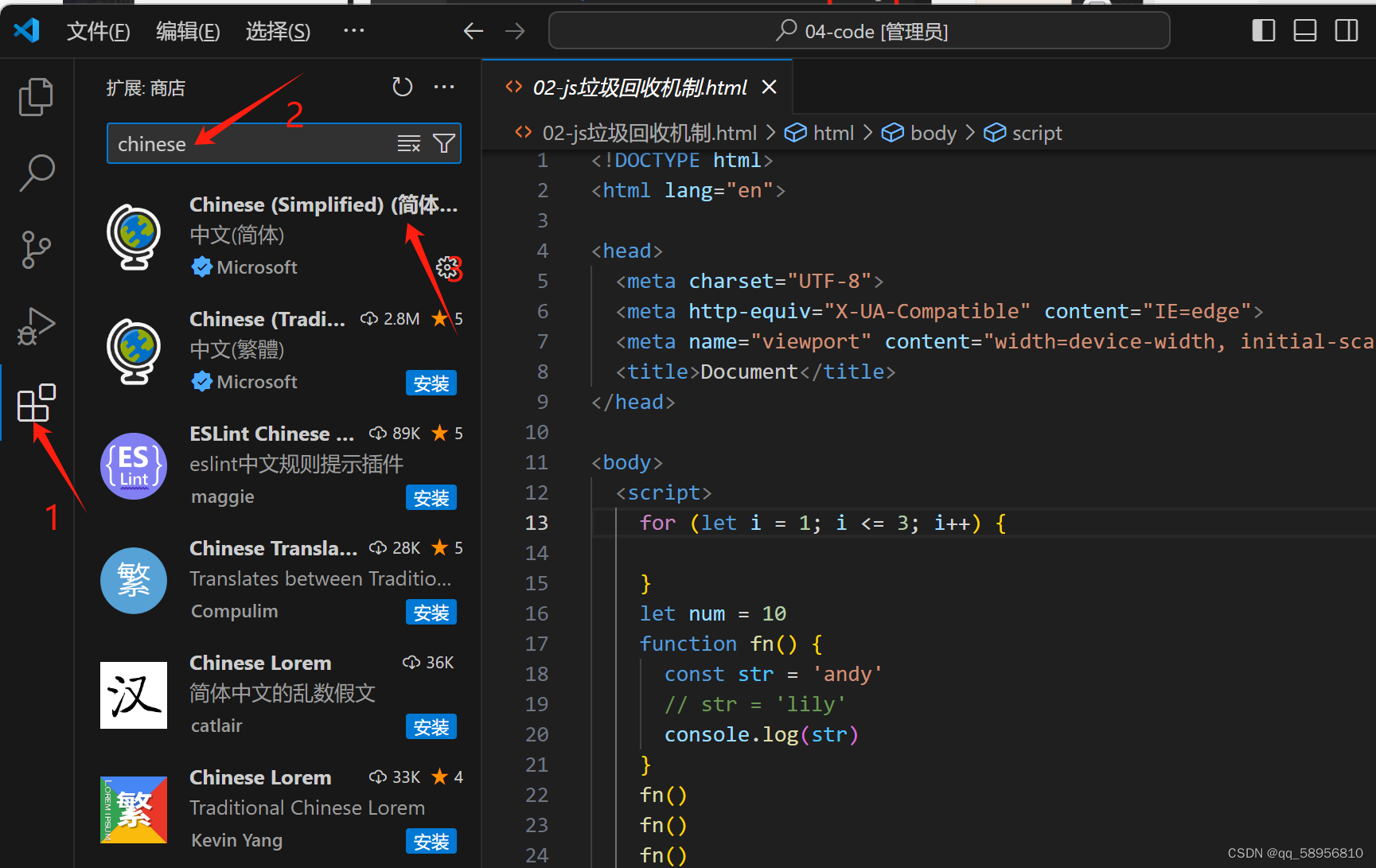Click line number 13 in the gutter
The height and width of the screenshot is (868, 1376).
click(536, 523)
